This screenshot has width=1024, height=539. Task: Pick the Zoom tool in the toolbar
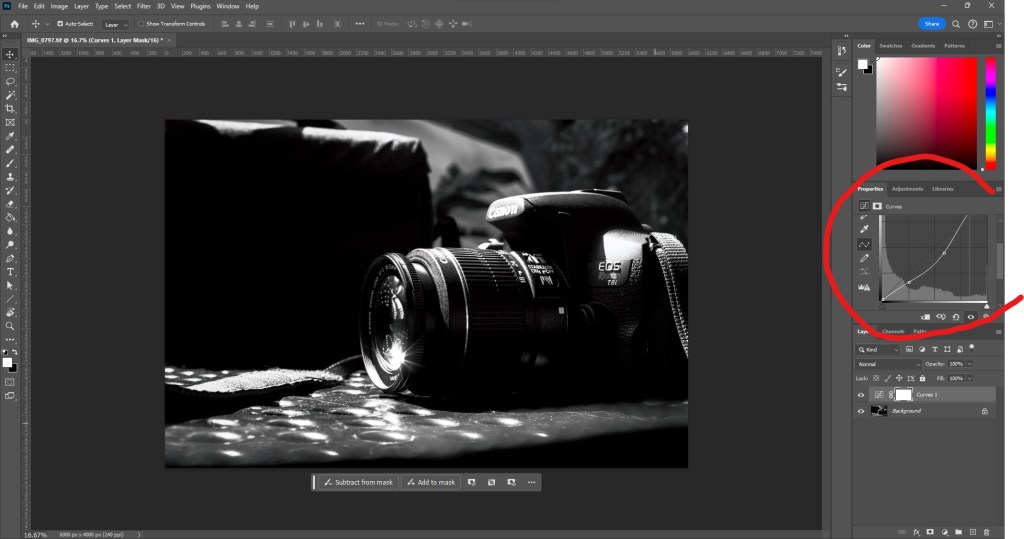pos(10,325)
